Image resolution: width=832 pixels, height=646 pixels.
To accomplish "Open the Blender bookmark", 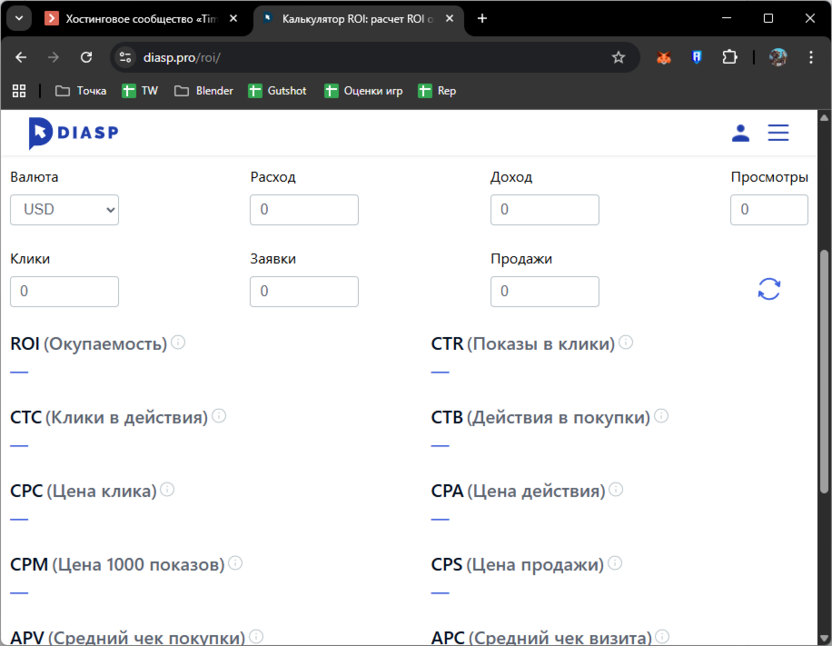I will coord(203,90).
